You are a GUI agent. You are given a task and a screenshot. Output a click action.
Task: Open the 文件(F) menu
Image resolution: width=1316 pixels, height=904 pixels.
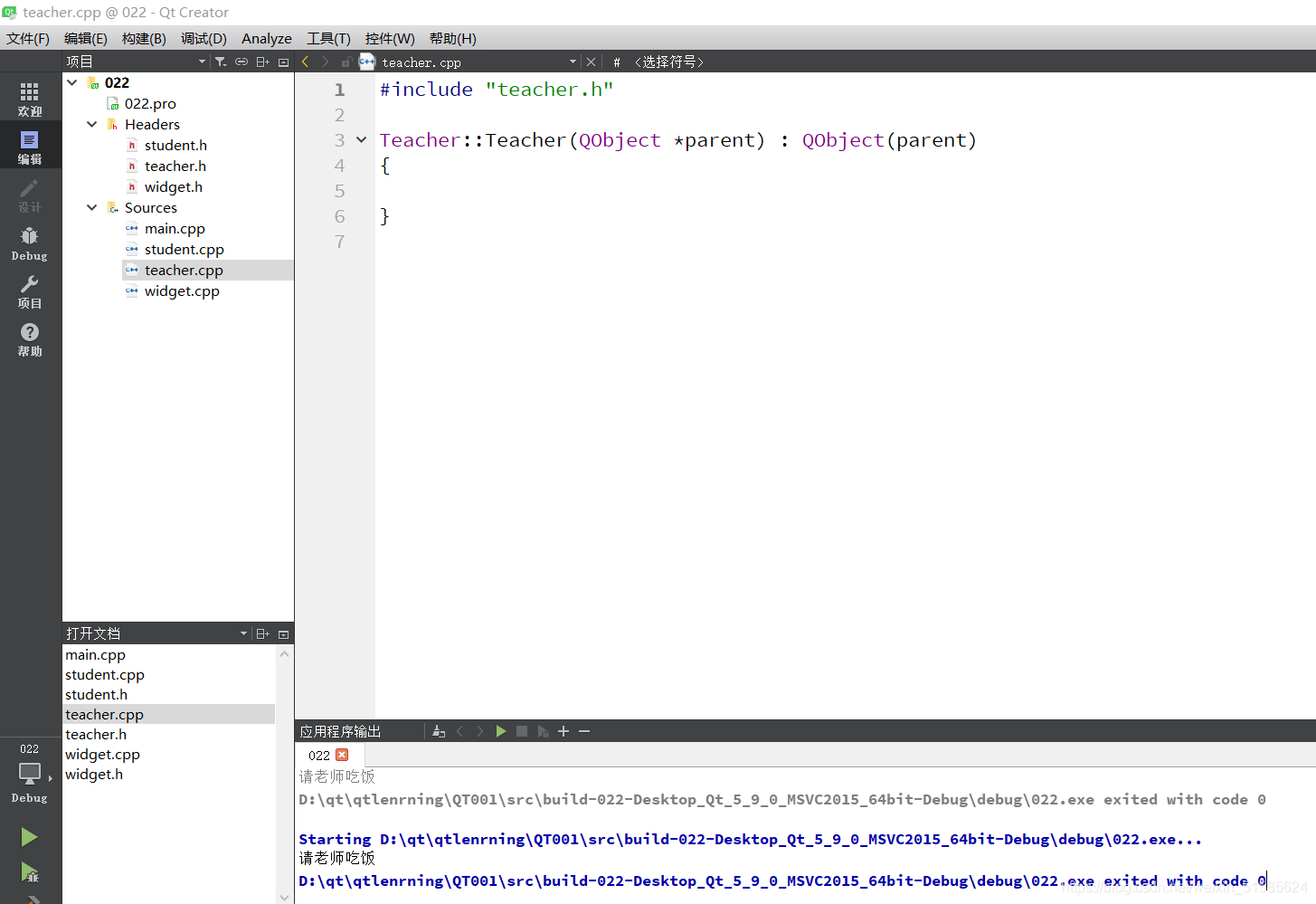click(28, 38)
